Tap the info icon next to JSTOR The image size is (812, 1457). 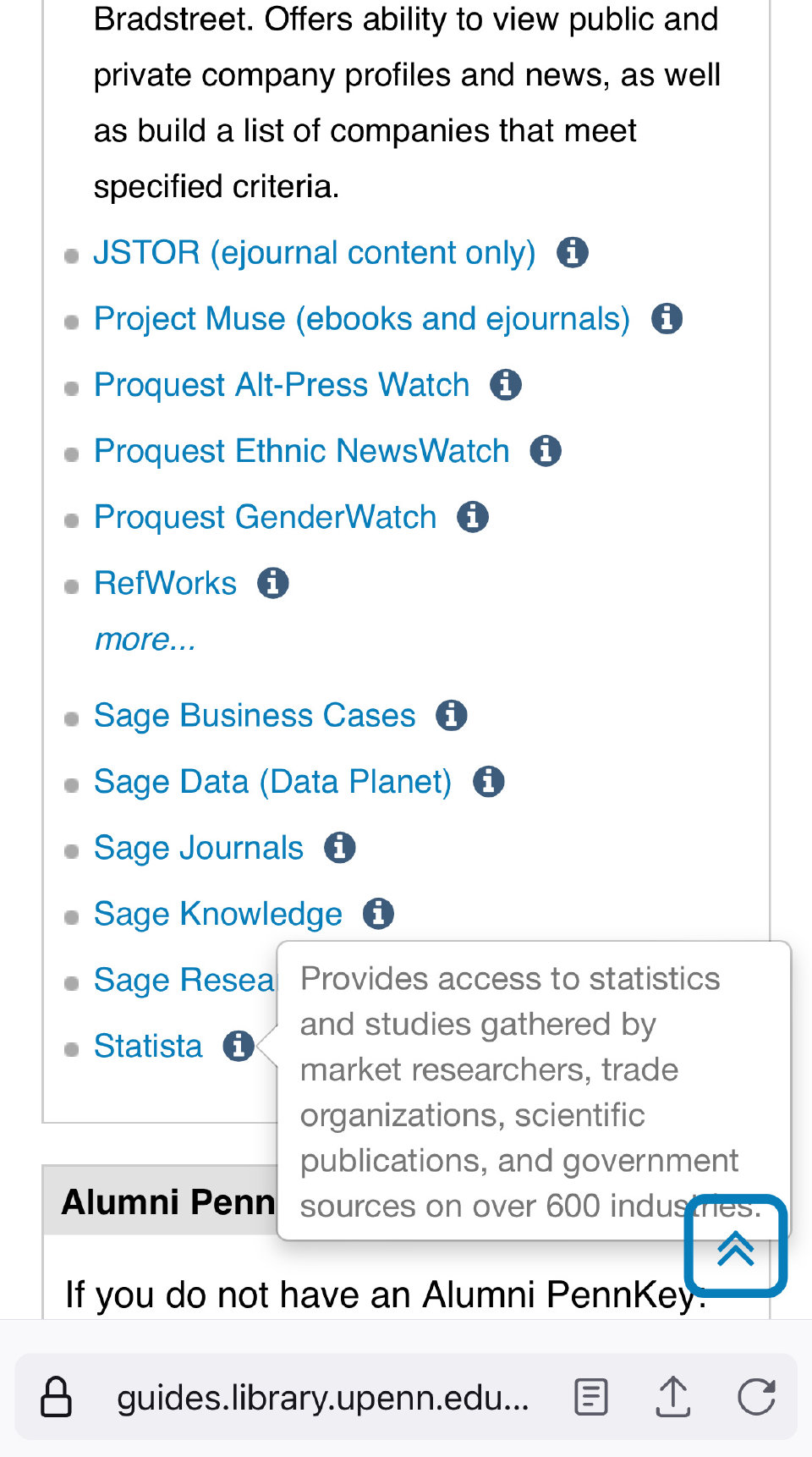click(573, 252)
